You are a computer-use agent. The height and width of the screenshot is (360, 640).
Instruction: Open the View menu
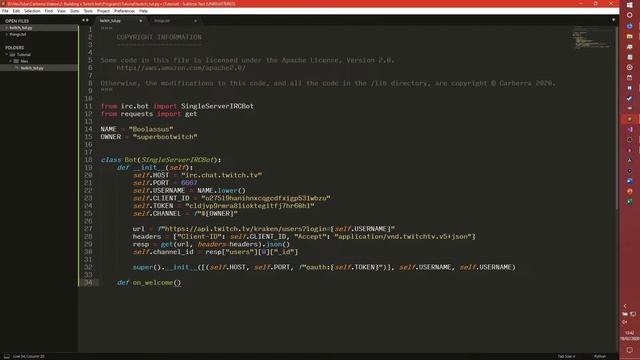[62, 11]
